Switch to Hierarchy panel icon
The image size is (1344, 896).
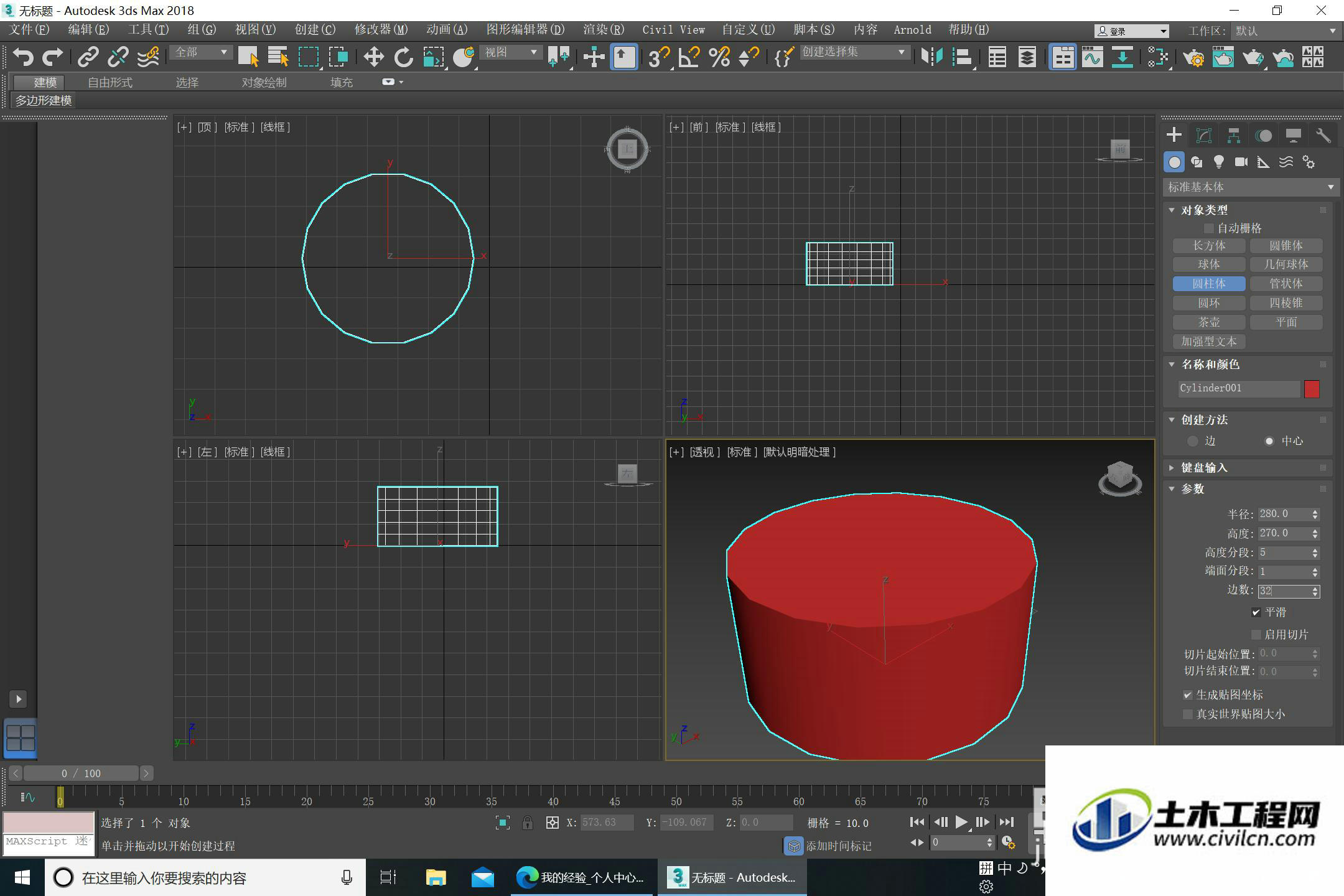click(x=1234, y=136)
